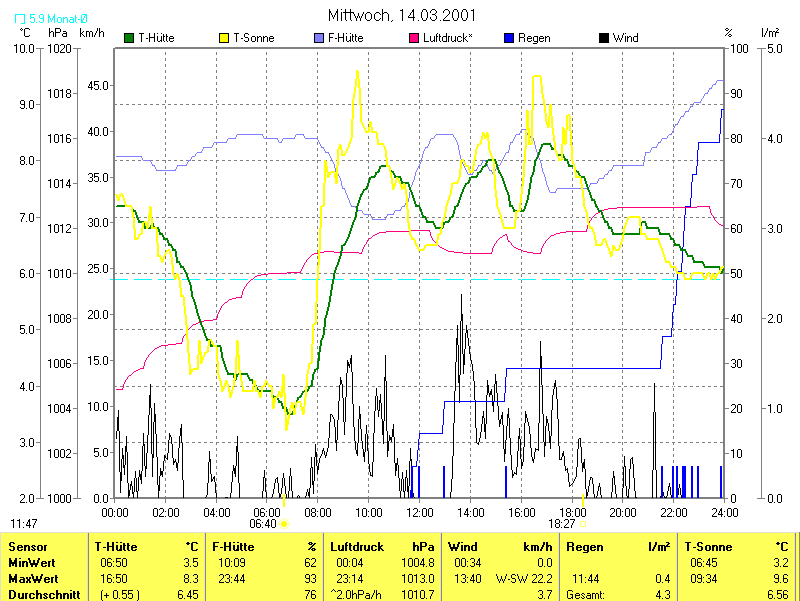
Task: Select the F-Hütte column header in table
Action: pyautogui.click(x=236, y=547)
